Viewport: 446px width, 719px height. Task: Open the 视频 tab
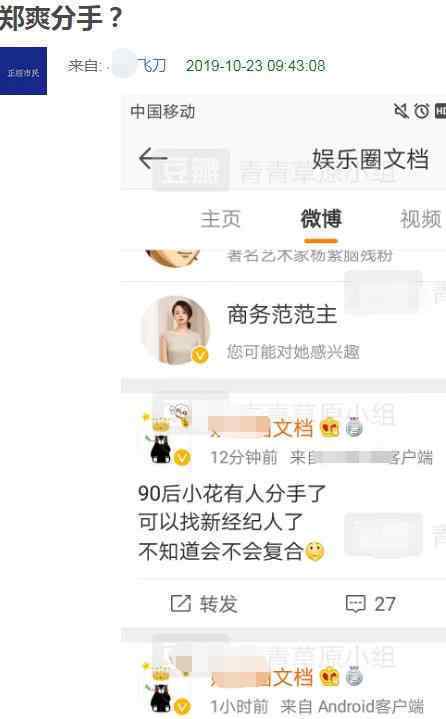[421, 219]
